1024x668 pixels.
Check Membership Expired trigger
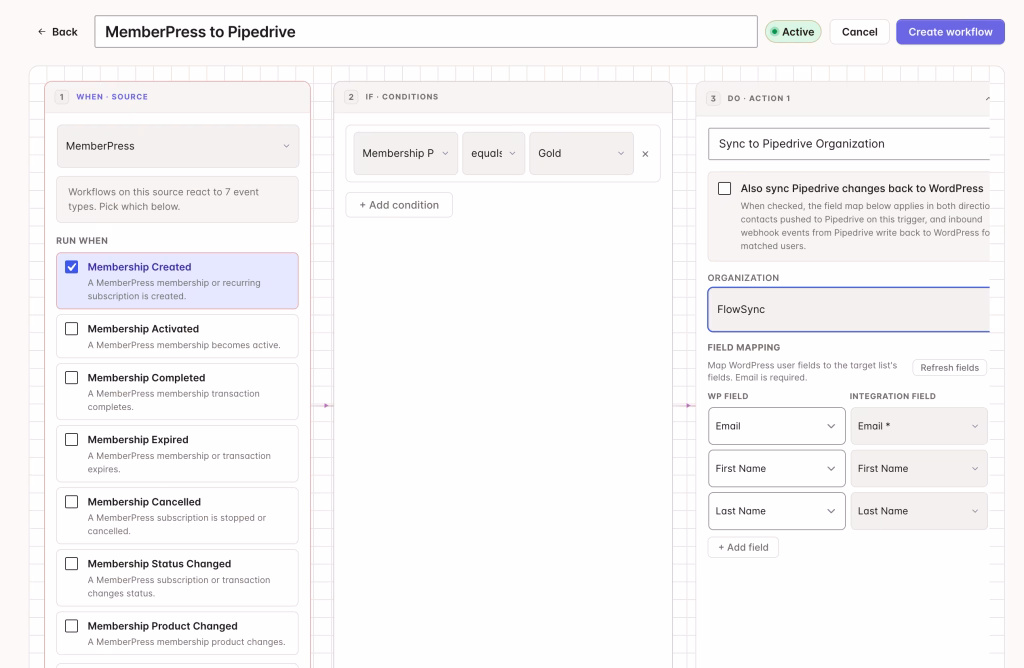[72, 440]
